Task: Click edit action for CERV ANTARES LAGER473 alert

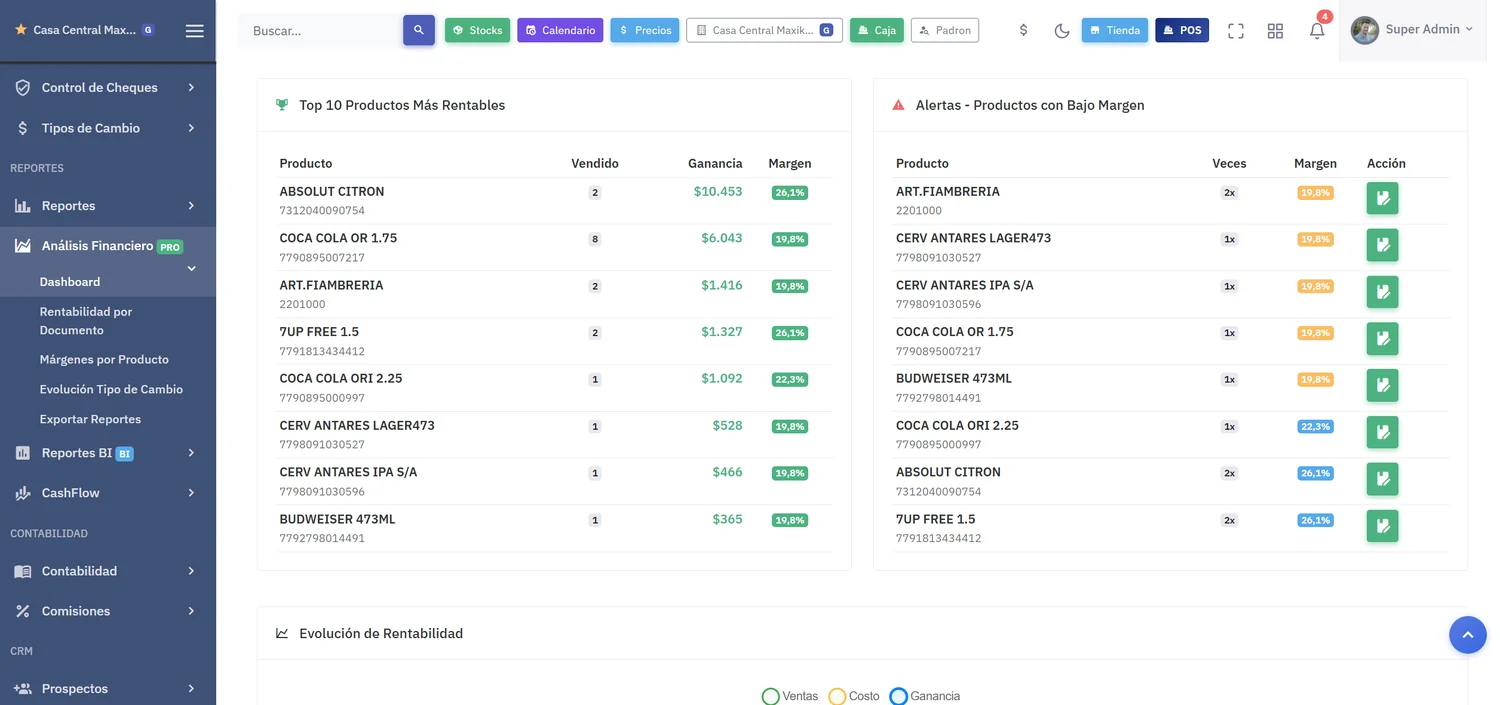Action: [x=1382, y=245]
